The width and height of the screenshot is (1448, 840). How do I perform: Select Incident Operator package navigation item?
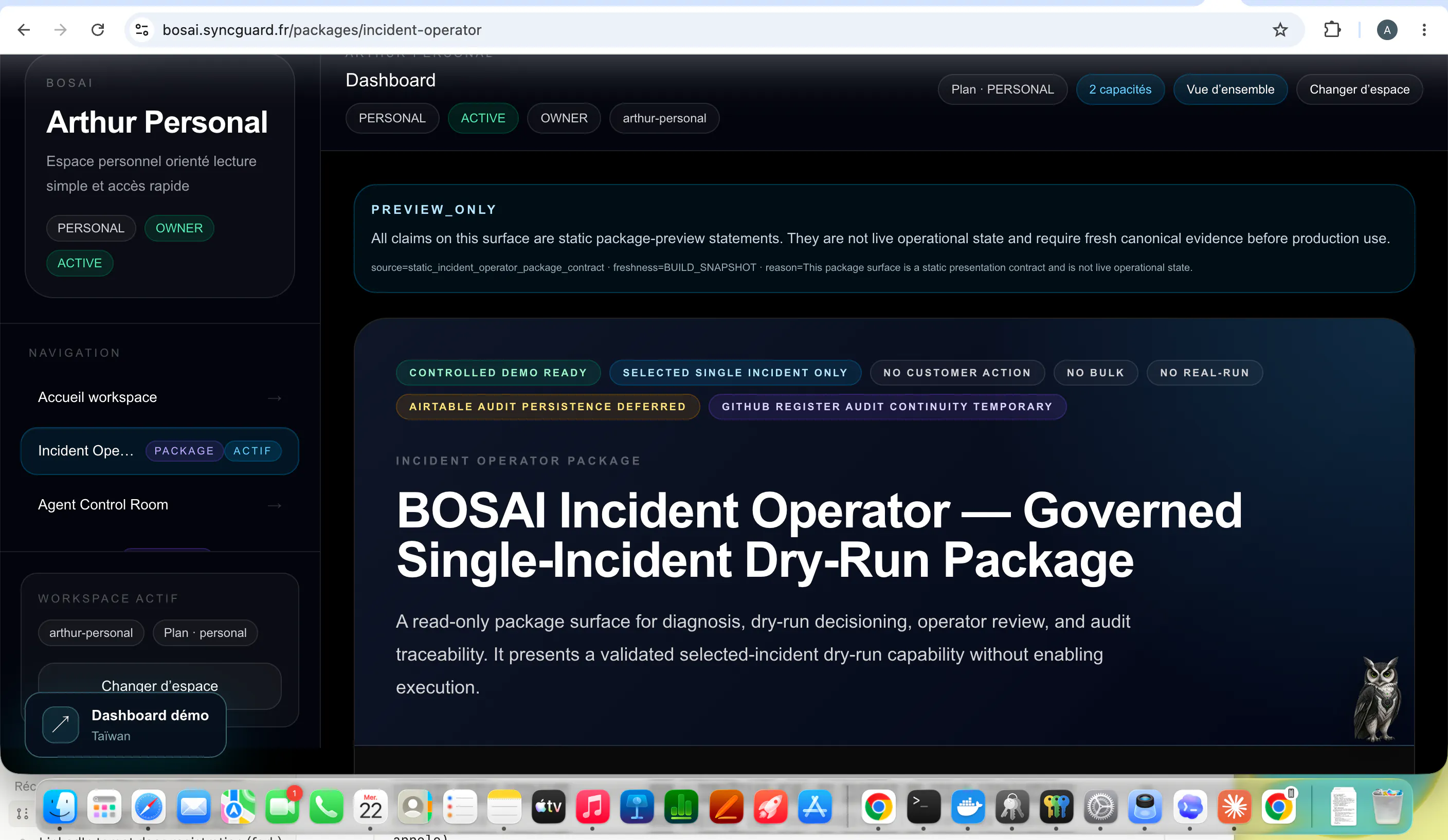point(159,451)
